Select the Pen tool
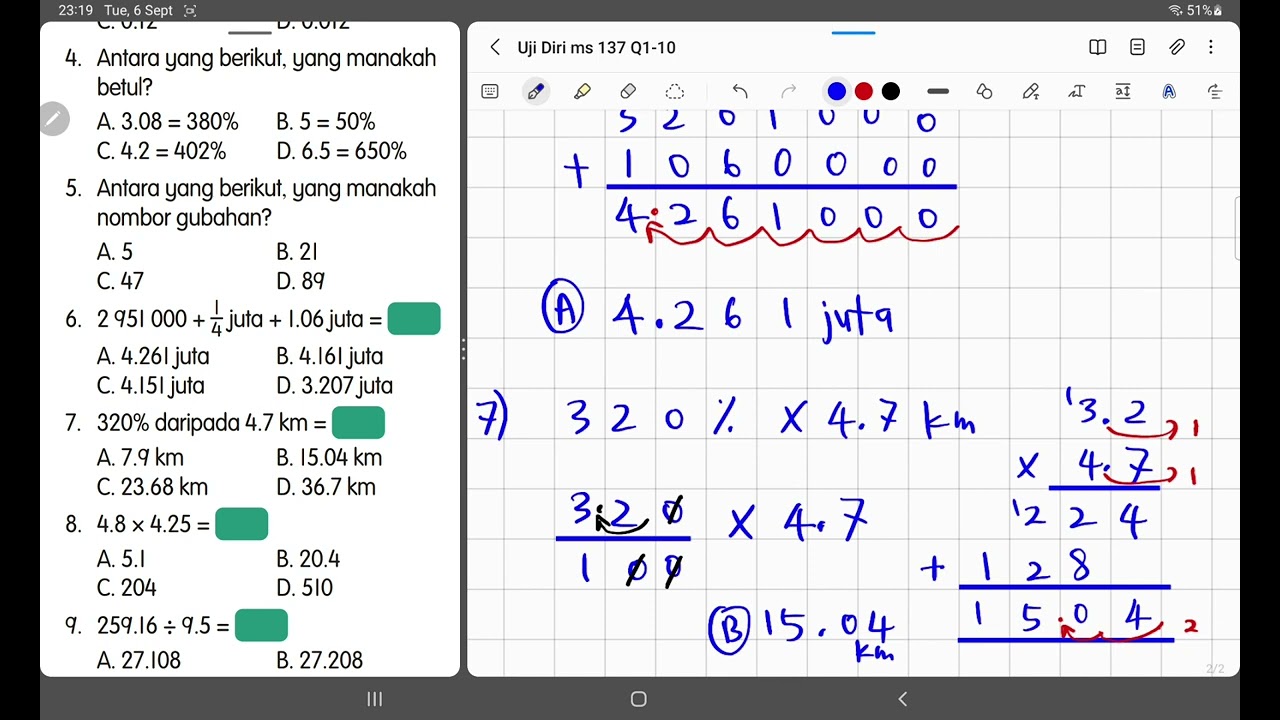The height and width of the screenshot is (720, 1280). click(535, 91)
